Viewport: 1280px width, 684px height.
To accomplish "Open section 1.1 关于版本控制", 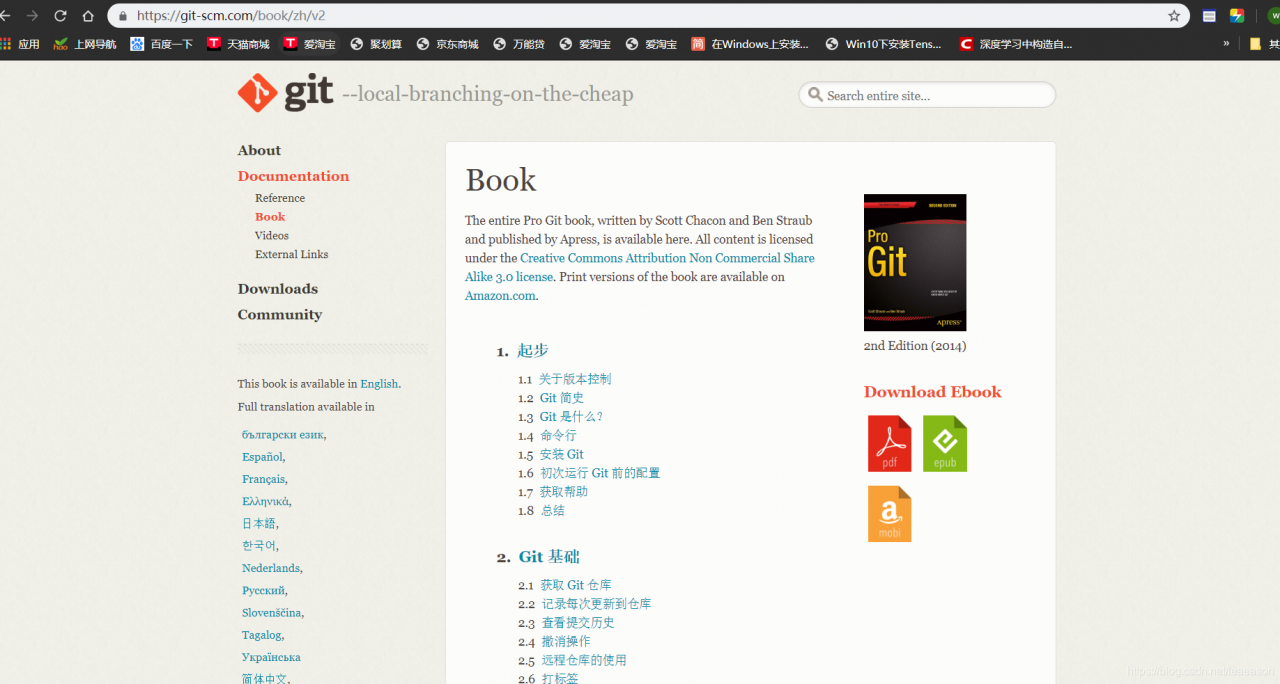I will click(x=575, y=379).
